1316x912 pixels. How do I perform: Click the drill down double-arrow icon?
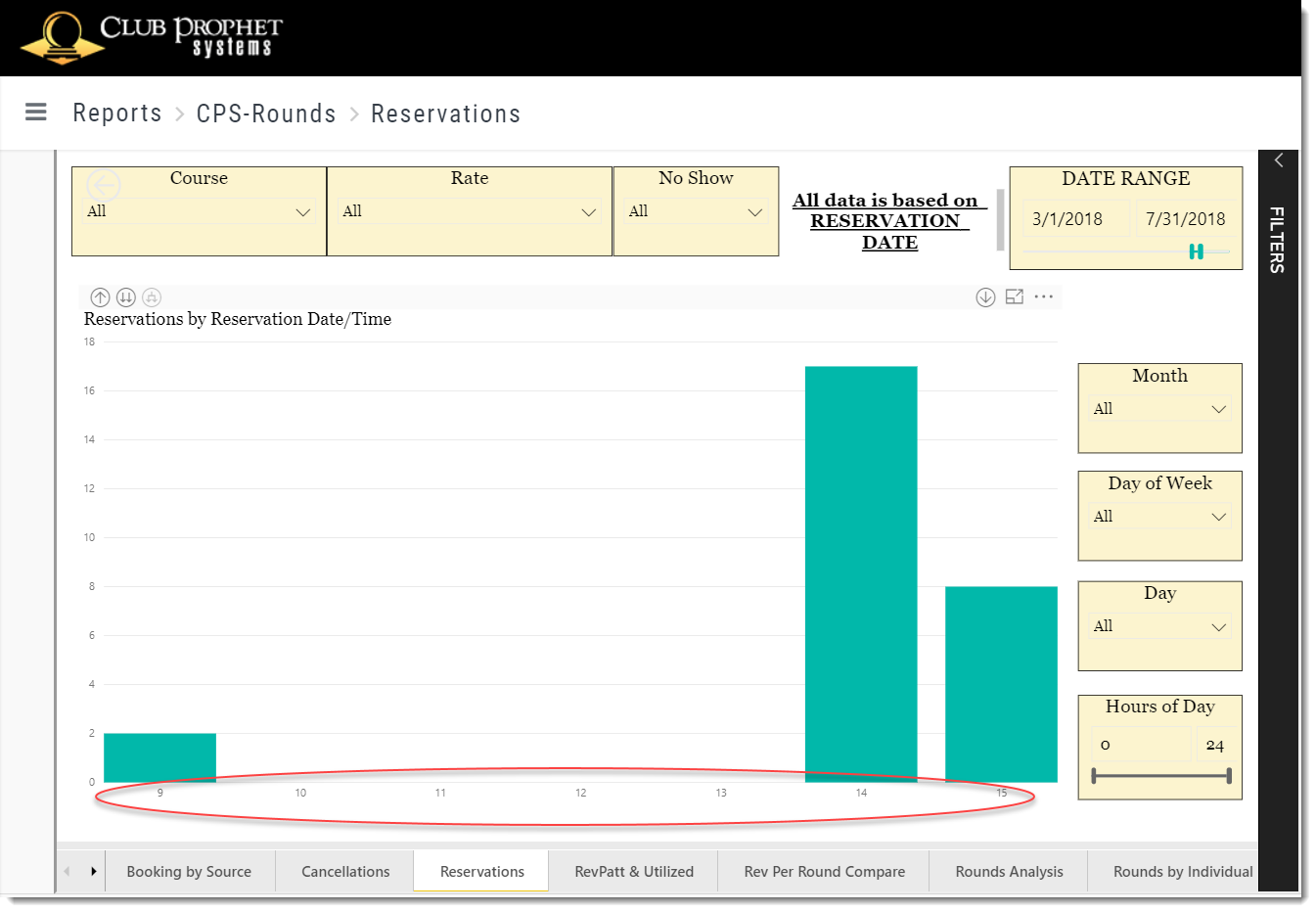(127, 296)
